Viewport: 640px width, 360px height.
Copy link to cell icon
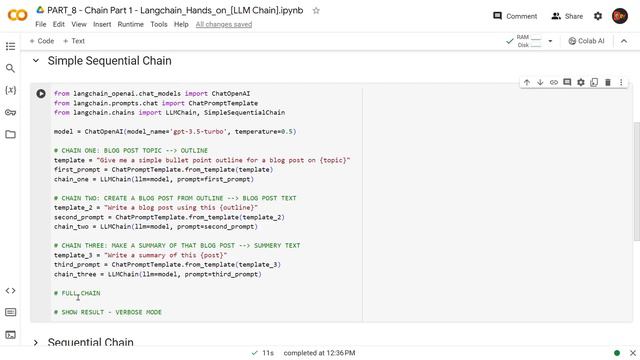pos(554,82)
